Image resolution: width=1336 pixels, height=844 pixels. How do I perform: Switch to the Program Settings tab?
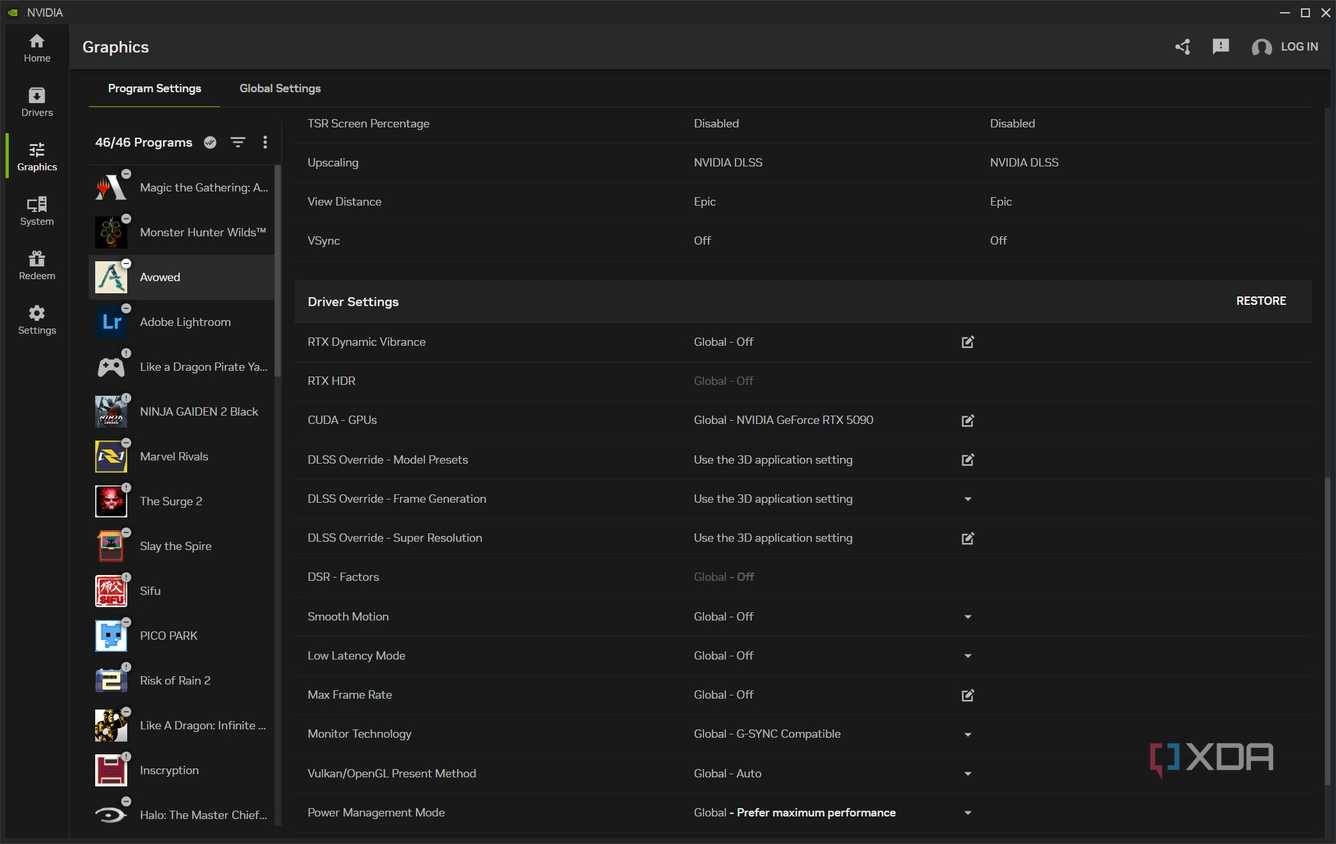click(154, 88)
